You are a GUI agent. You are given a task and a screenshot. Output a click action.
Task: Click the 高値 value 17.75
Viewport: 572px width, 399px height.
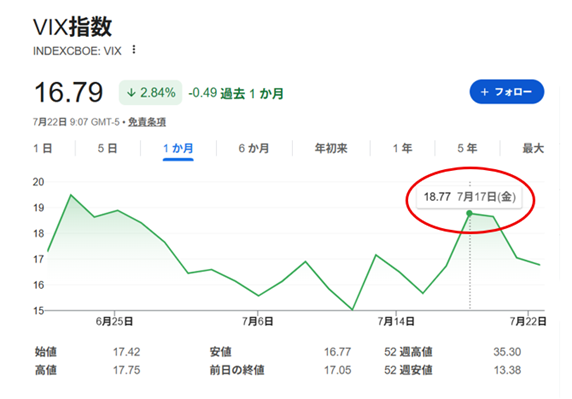(x=126, y=370)
